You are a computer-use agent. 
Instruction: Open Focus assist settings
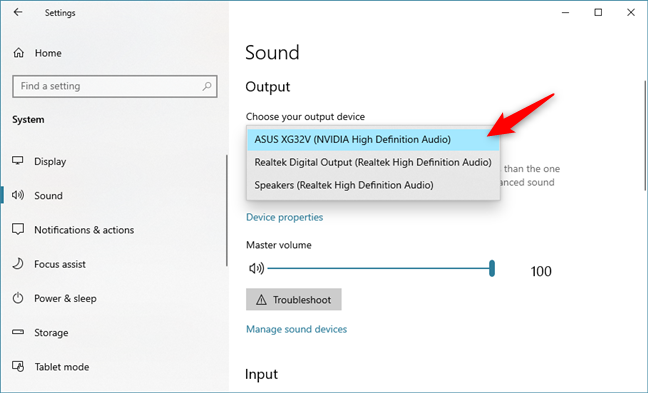(x=60, y=264)
